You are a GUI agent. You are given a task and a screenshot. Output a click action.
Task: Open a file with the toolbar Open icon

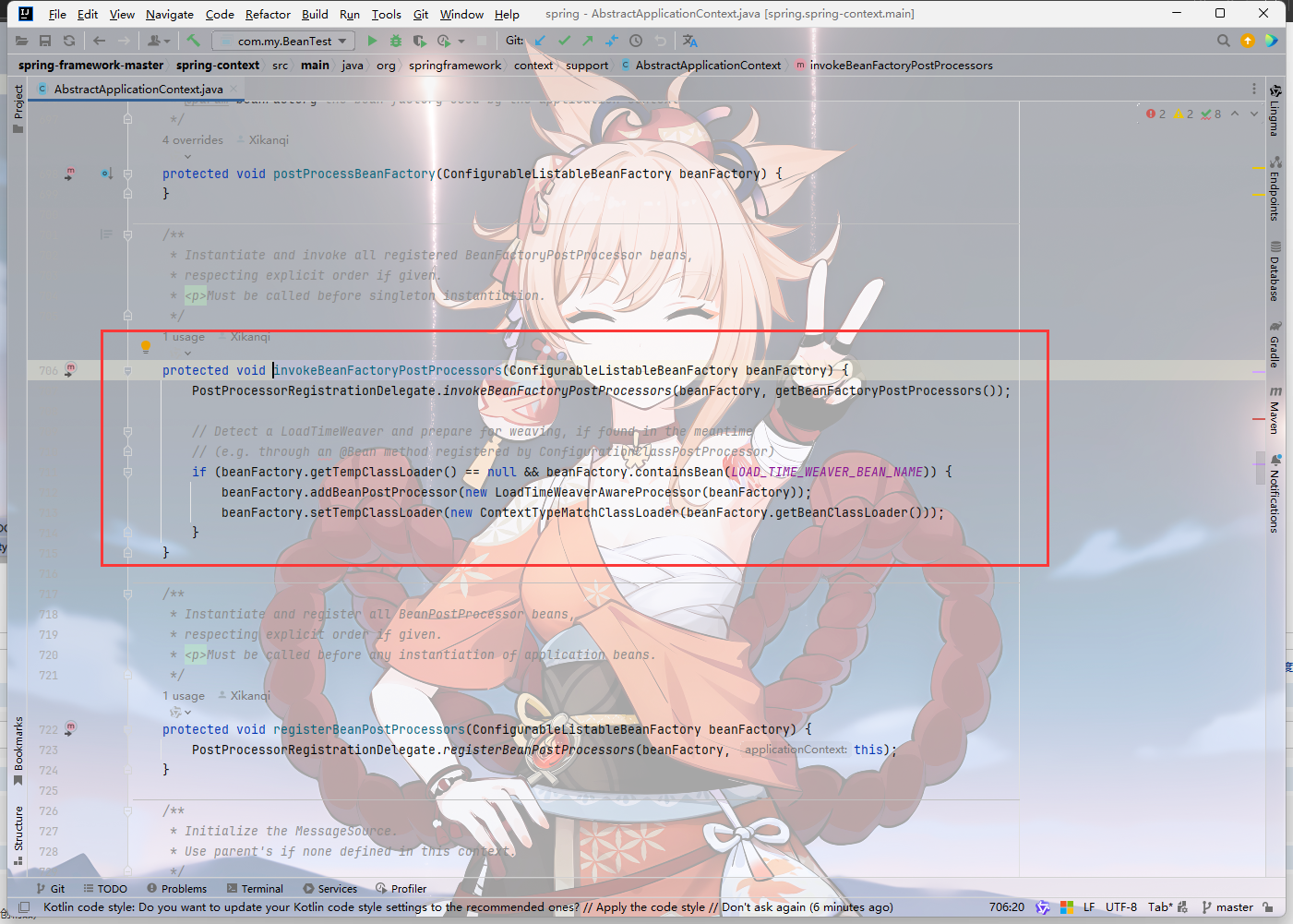pos(21,41)
